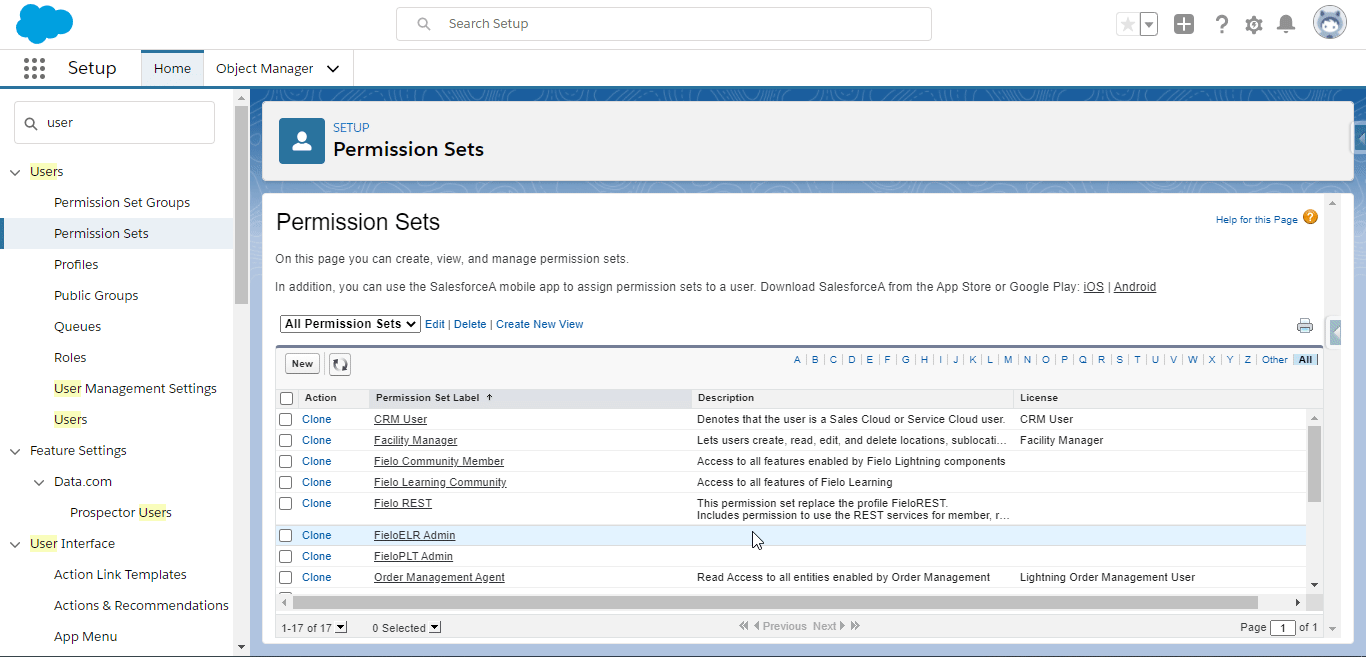
Task: Filter the list by letter F
Action: tap(887, 360)
